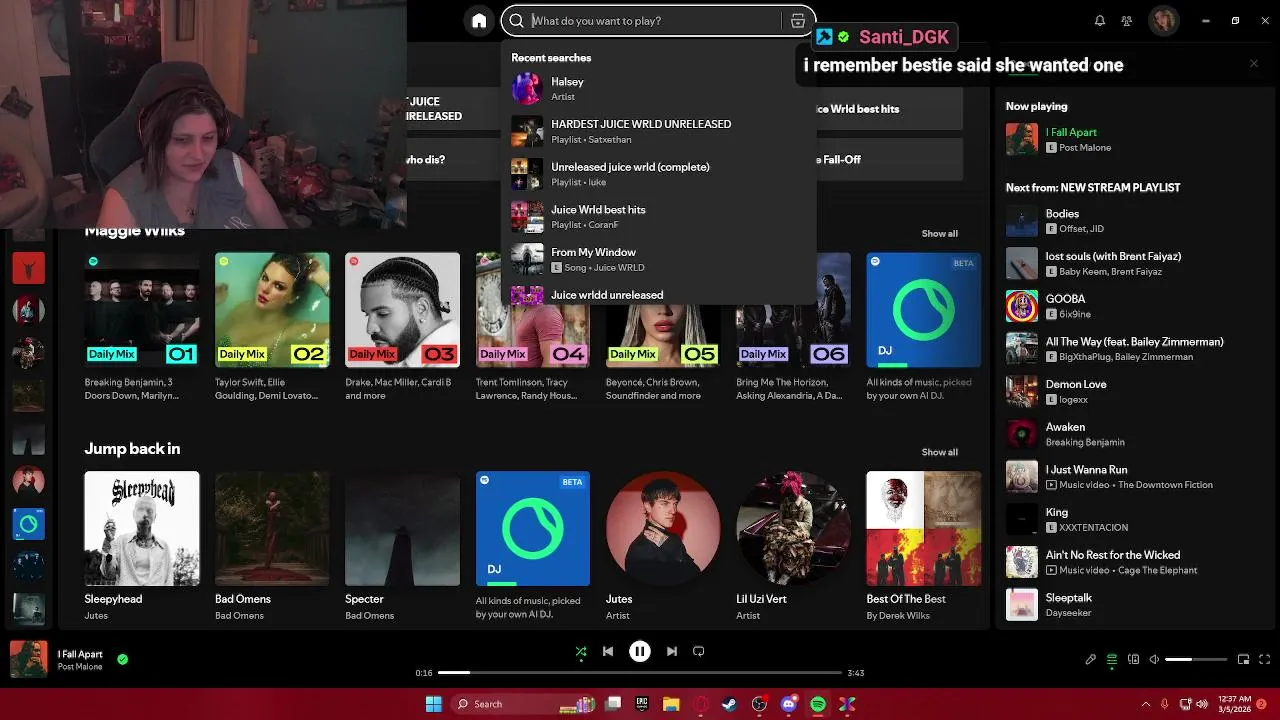Seek on the song progress bar

point(640,673)
